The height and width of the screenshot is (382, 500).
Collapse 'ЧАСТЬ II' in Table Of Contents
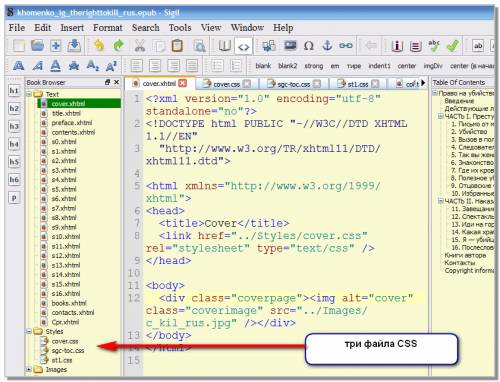pyautogui.click(x=441, y=201)
